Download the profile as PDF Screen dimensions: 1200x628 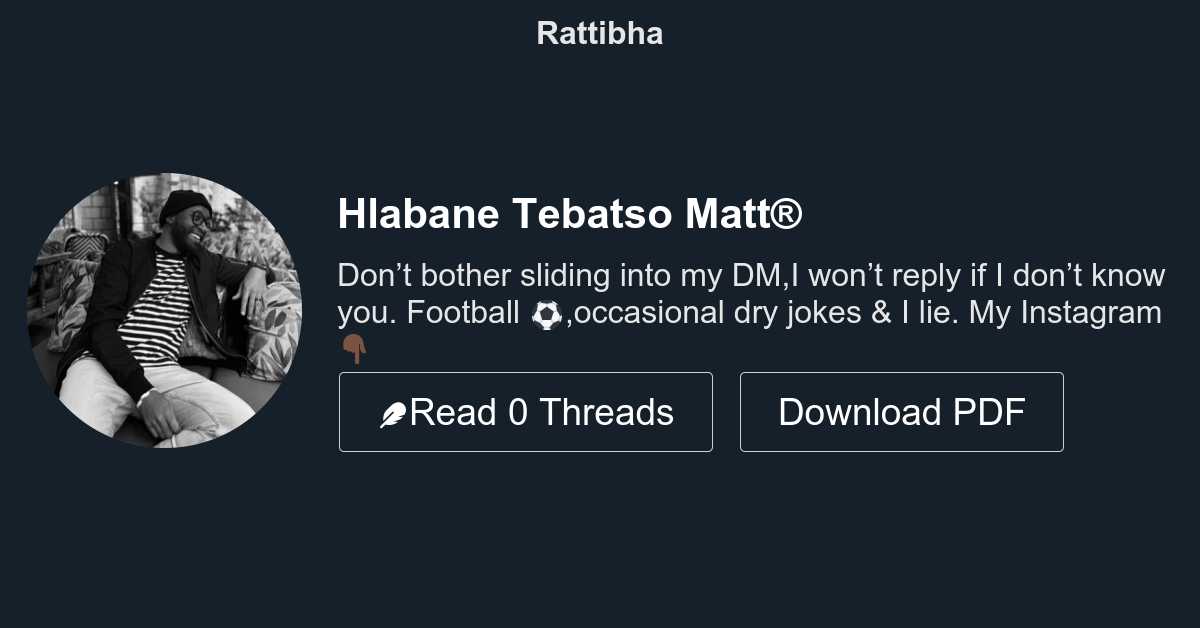tap(901, 412)
